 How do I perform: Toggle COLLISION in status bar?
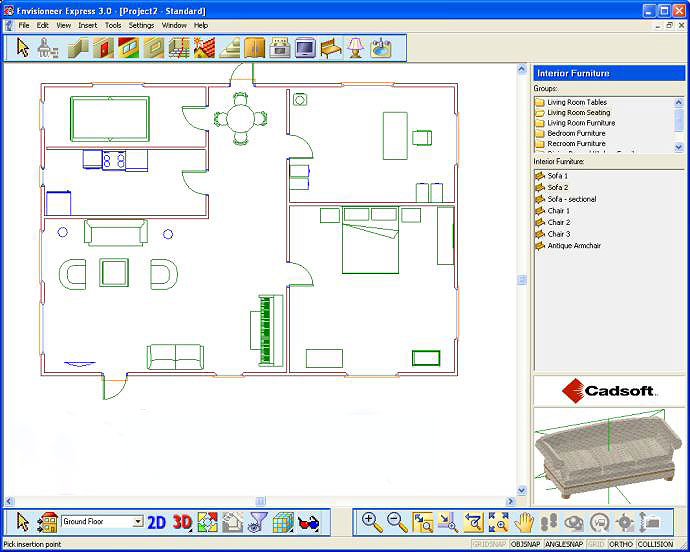(x=655, y=545)
